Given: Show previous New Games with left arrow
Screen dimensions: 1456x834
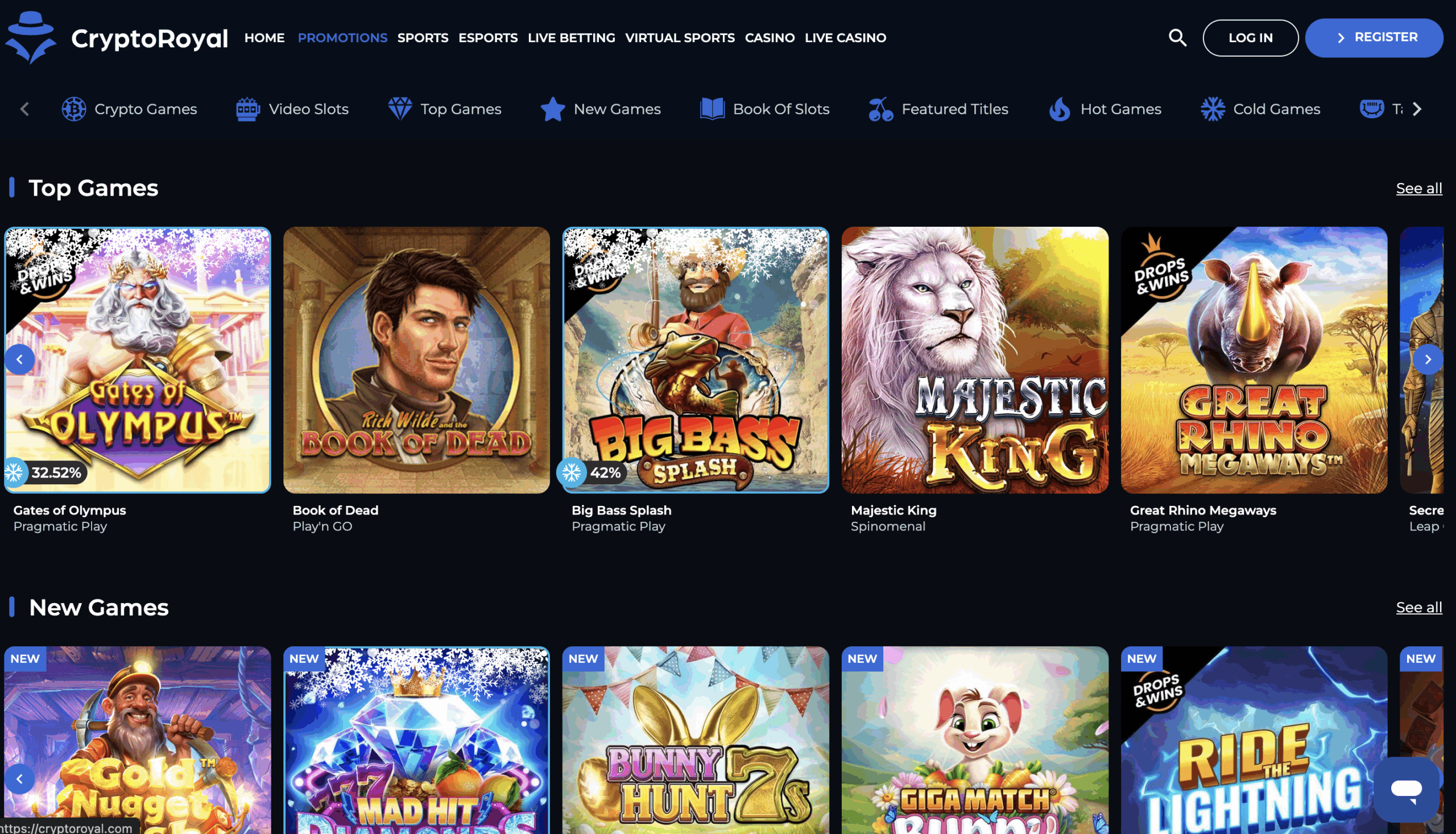Looking at the screenshot, I should click(x=19, y=778).
